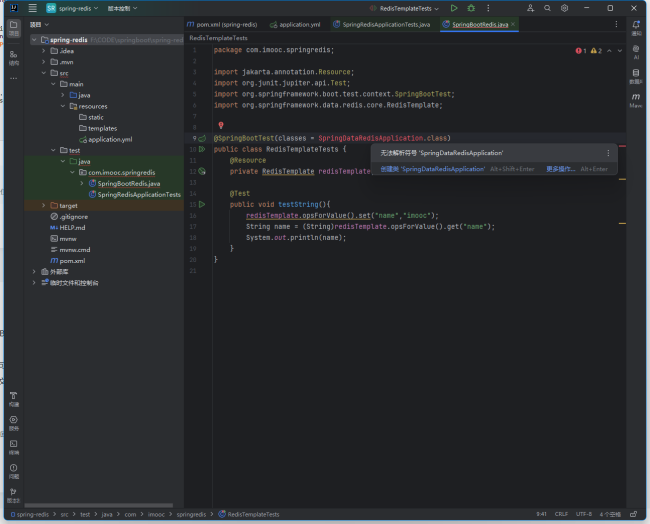Collapse the resources folder
Image resolution: width=650 pixels, height=524 pixels.
click(62, 106)
